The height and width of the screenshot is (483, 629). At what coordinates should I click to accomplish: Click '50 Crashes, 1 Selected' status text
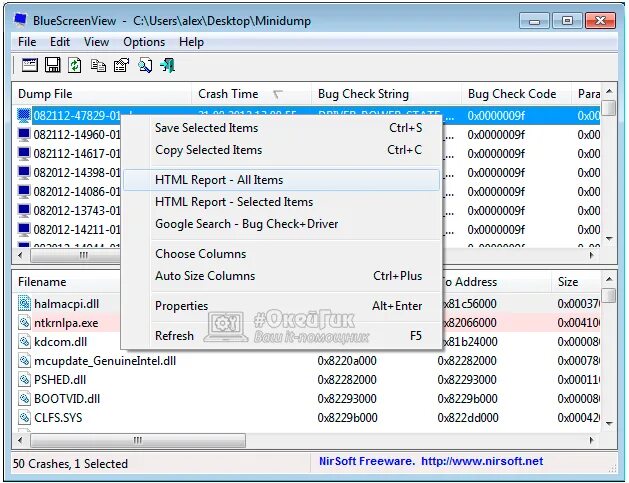point(70,464)
